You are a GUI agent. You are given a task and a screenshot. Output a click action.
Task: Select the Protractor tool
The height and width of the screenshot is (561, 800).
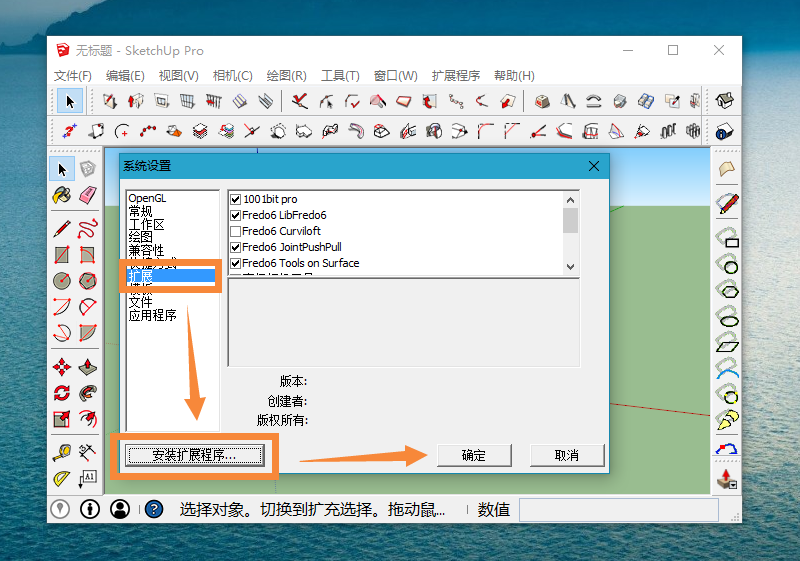point(62,478)
